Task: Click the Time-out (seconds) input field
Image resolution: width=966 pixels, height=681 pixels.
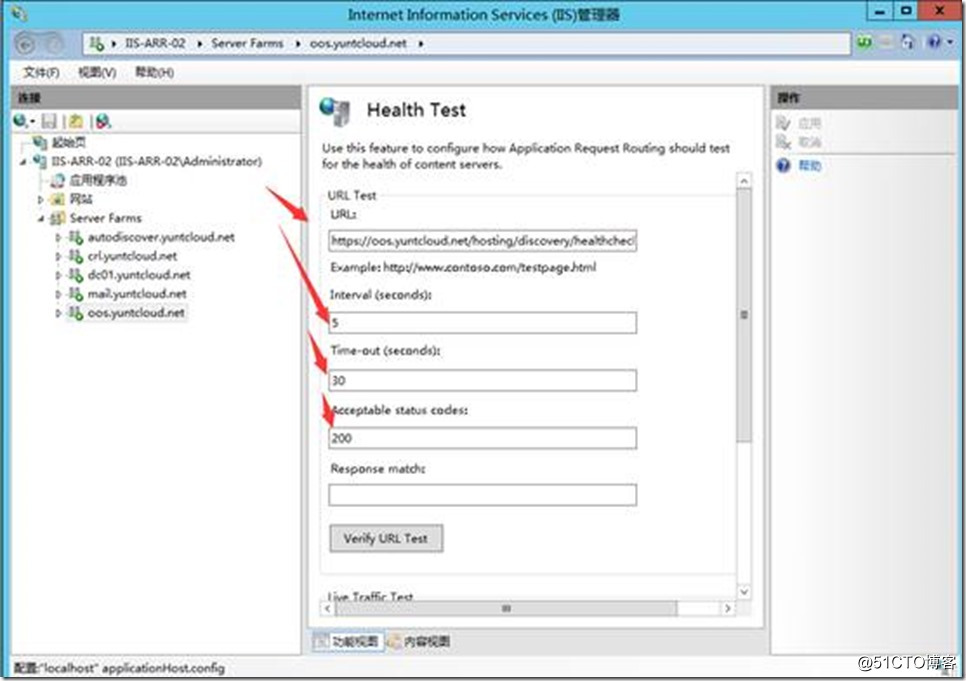Action: click(482, 380)
